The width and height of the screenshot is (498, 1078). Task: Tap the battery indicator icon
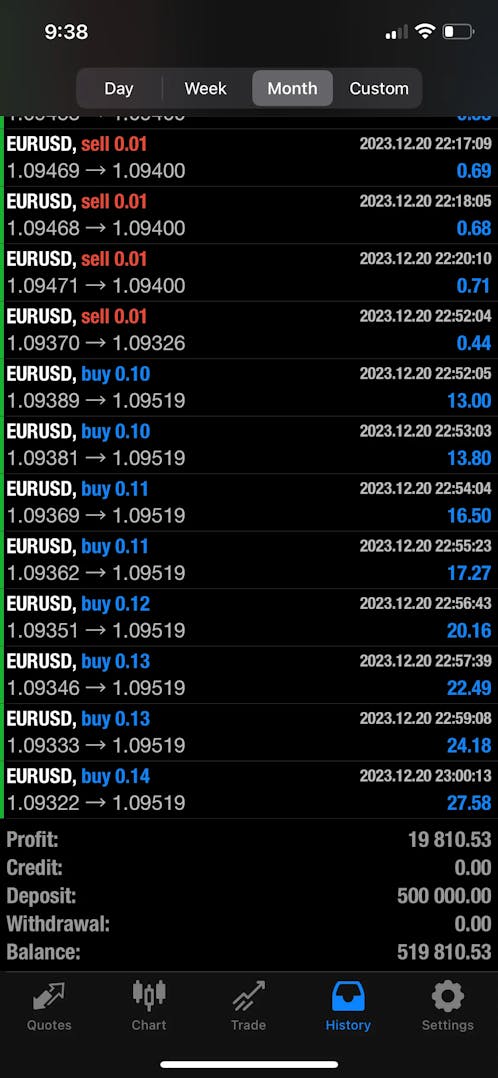coord(459,32)
